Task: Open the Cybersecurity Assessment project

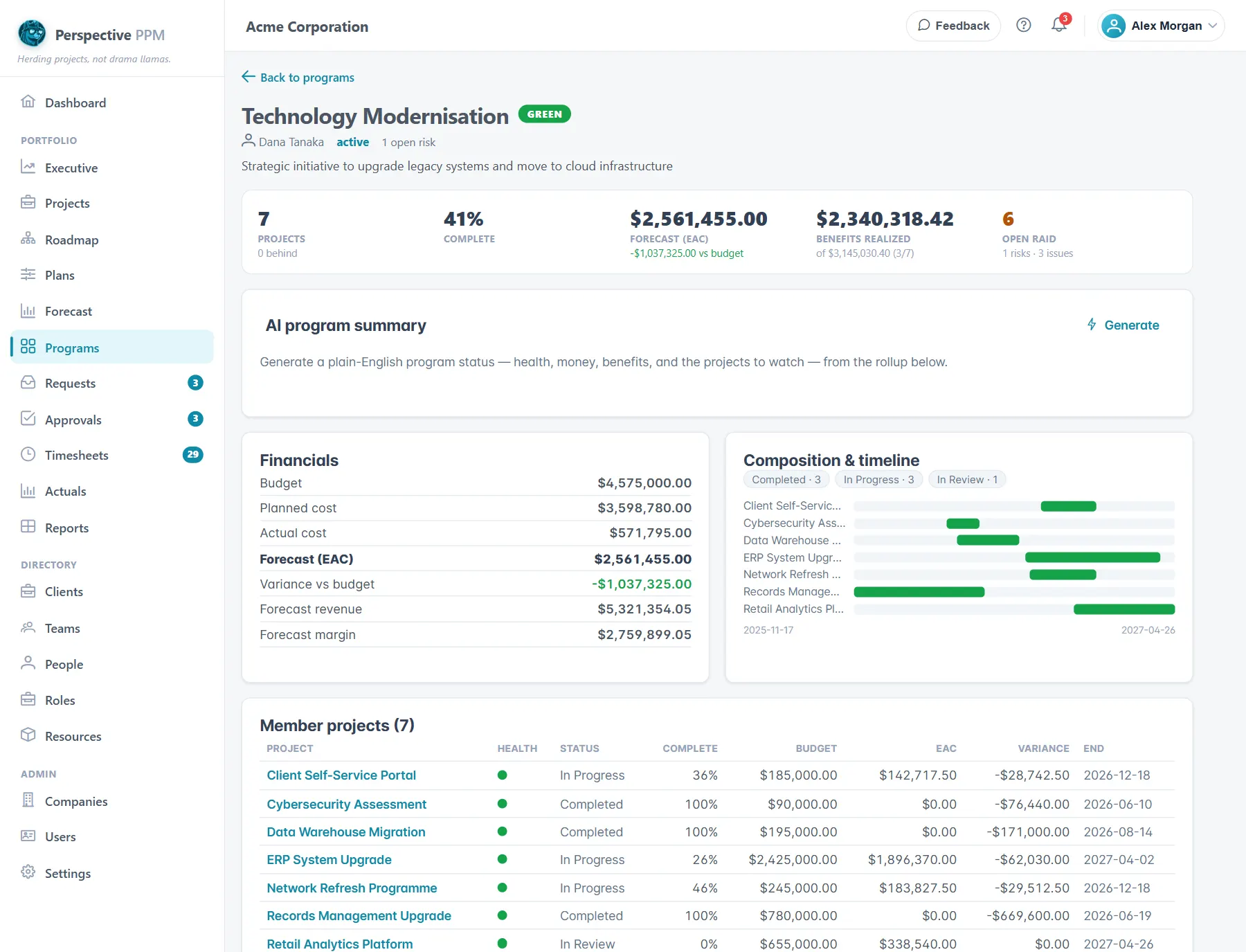Action: pos(347,804)
